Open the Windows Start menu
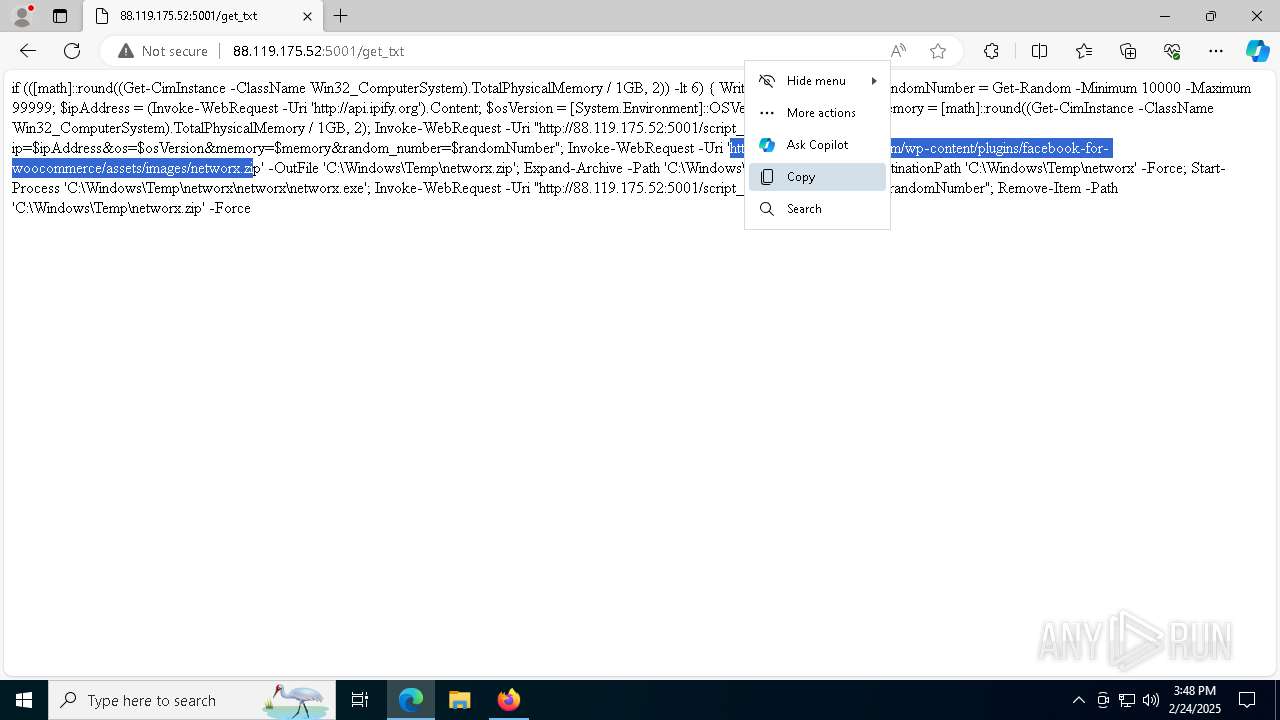 point(24,700)
